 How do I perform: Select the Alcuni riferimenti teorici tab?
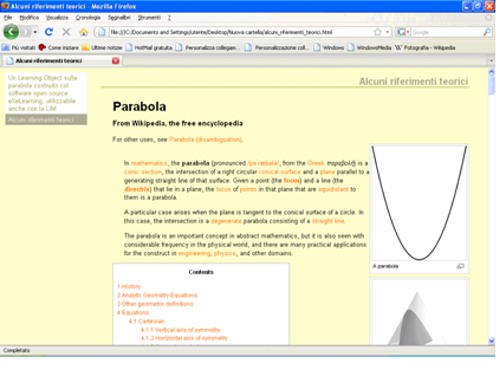pos(62,61)
